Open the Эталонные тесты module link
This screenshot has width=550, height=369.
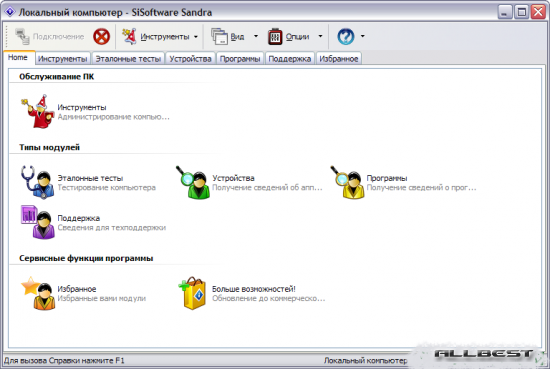coord(90,178)
